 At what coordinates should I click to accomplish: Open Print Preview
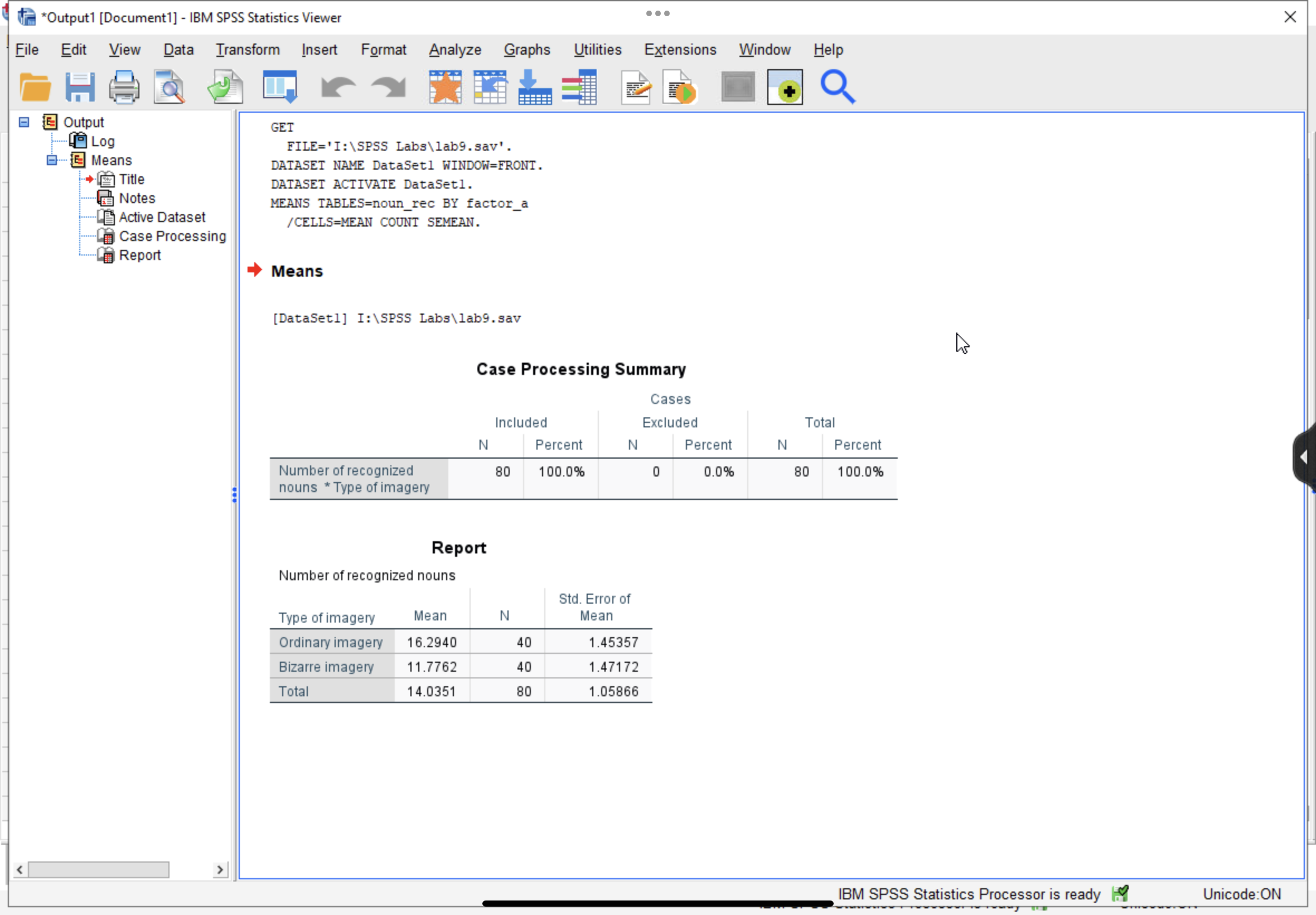coord(169,86)
